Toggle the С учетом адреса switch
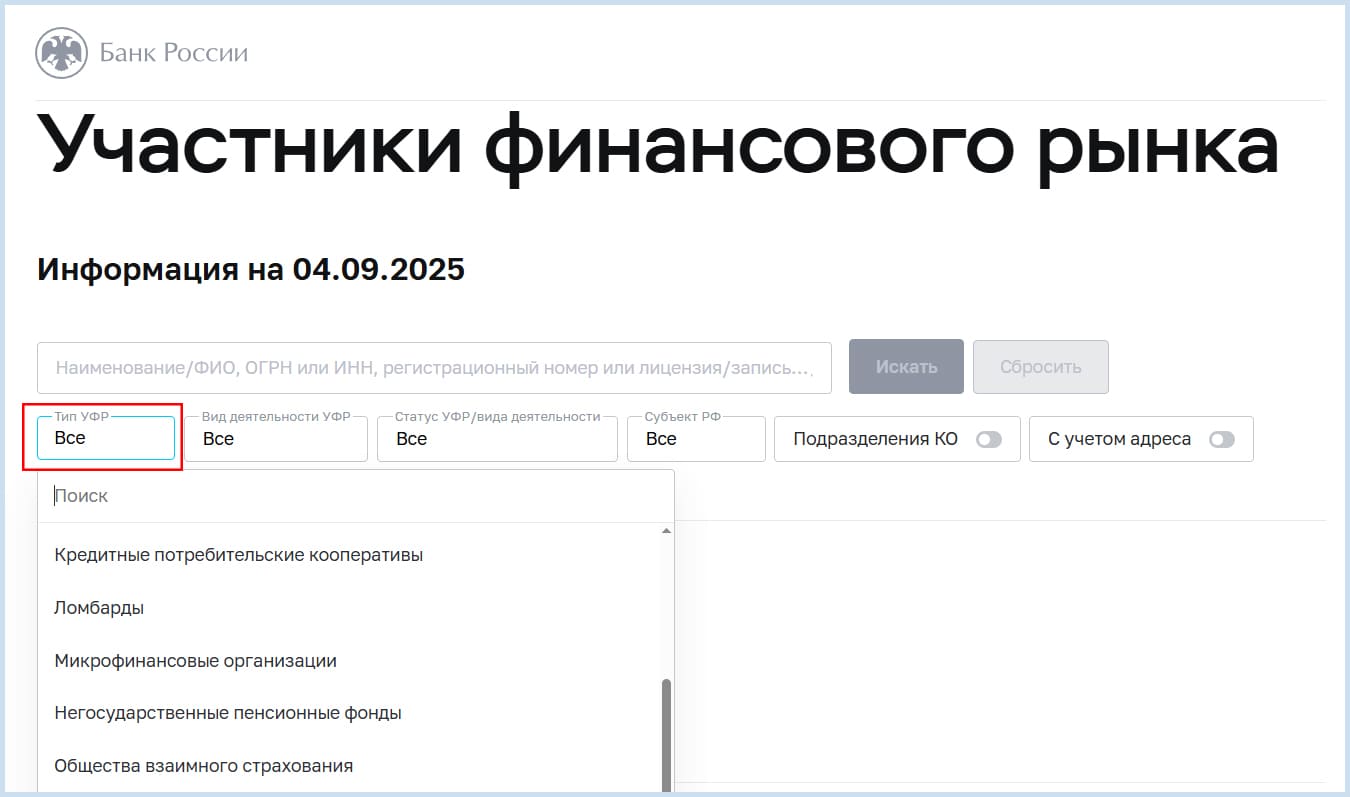The width and height of the screenshot is (1350, 797). pyautogui.click(x=1221, y=439)
